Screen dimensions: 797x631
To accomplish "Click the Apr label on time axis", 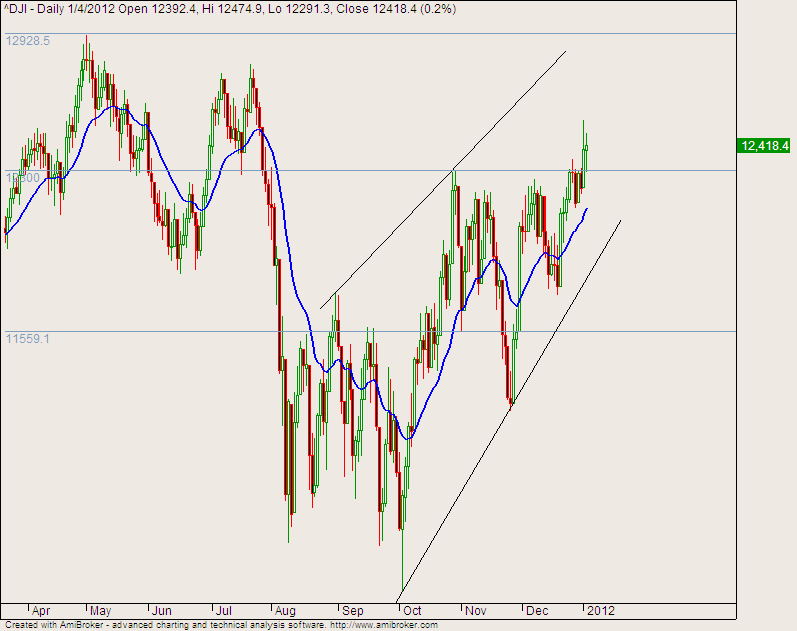I will point(41,610).
